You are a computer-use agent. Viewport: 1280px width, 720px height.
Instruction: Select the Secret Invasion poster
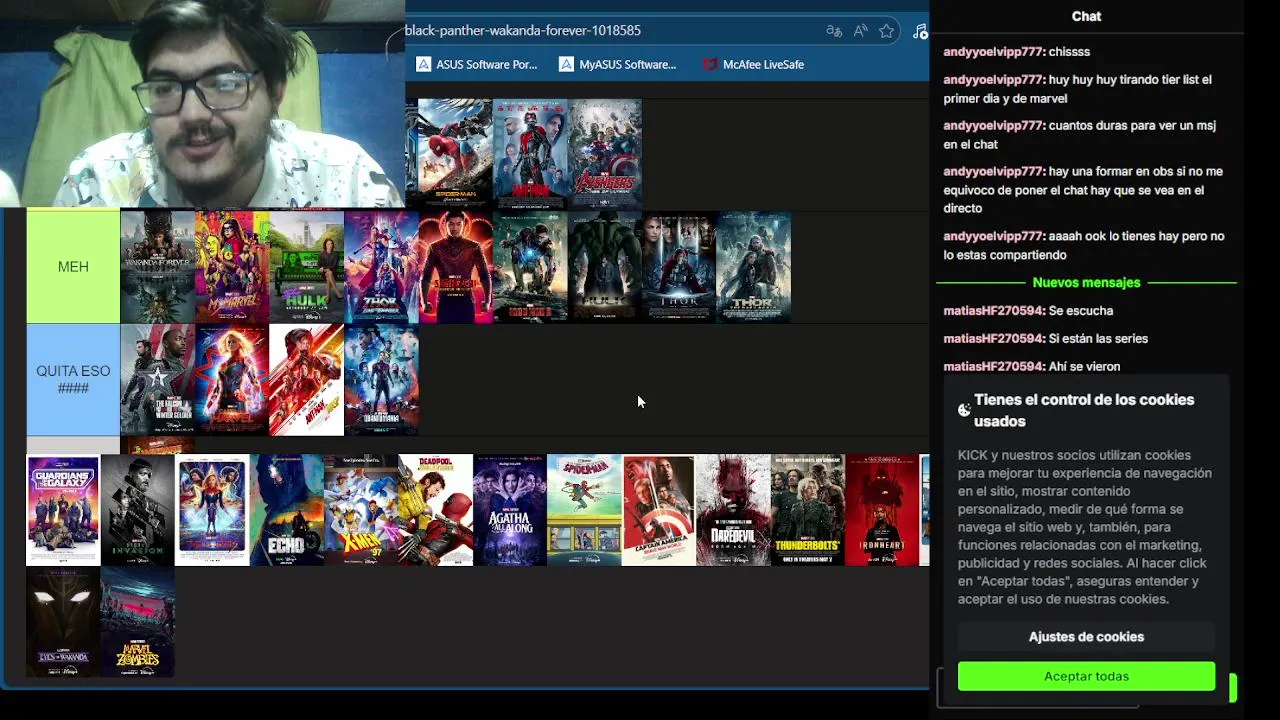point(138,510)
